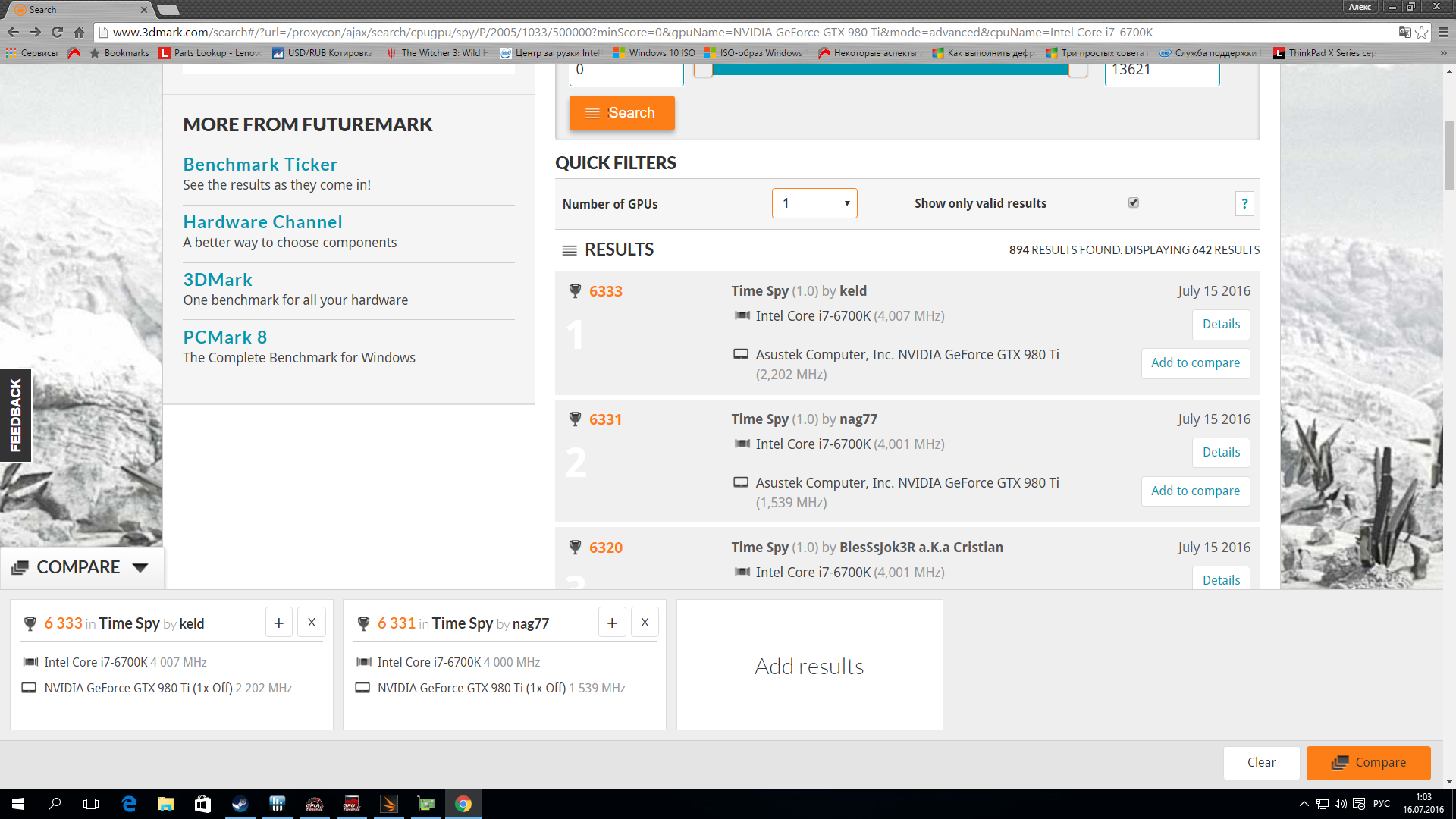The width and height of the screenshot is (1456, 819).
Task: Bookmark page with star icon
Action: click(1422, 32)
